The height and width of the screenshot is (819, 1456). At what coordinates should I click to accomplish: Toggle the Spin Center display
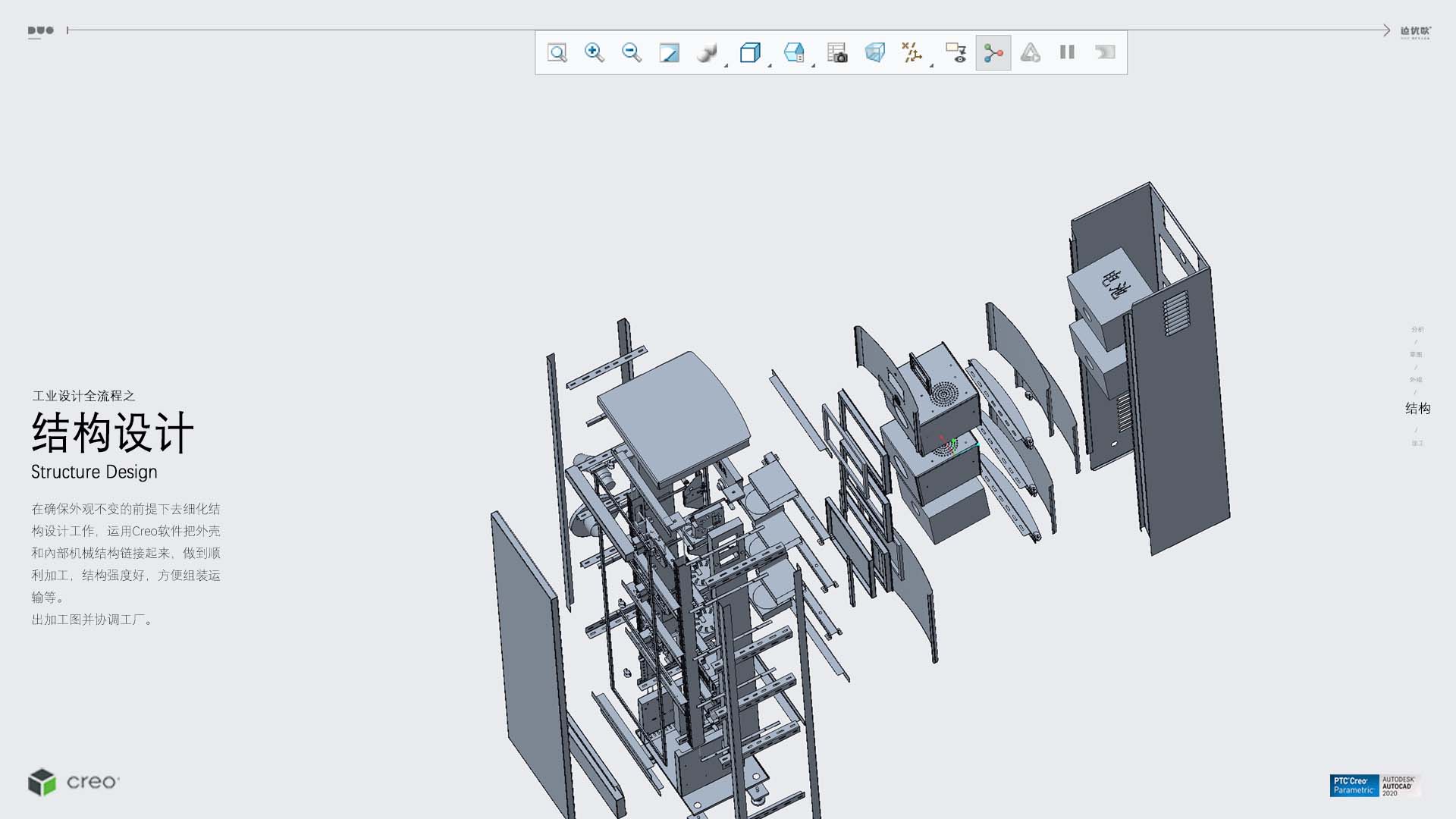(993, 52)
